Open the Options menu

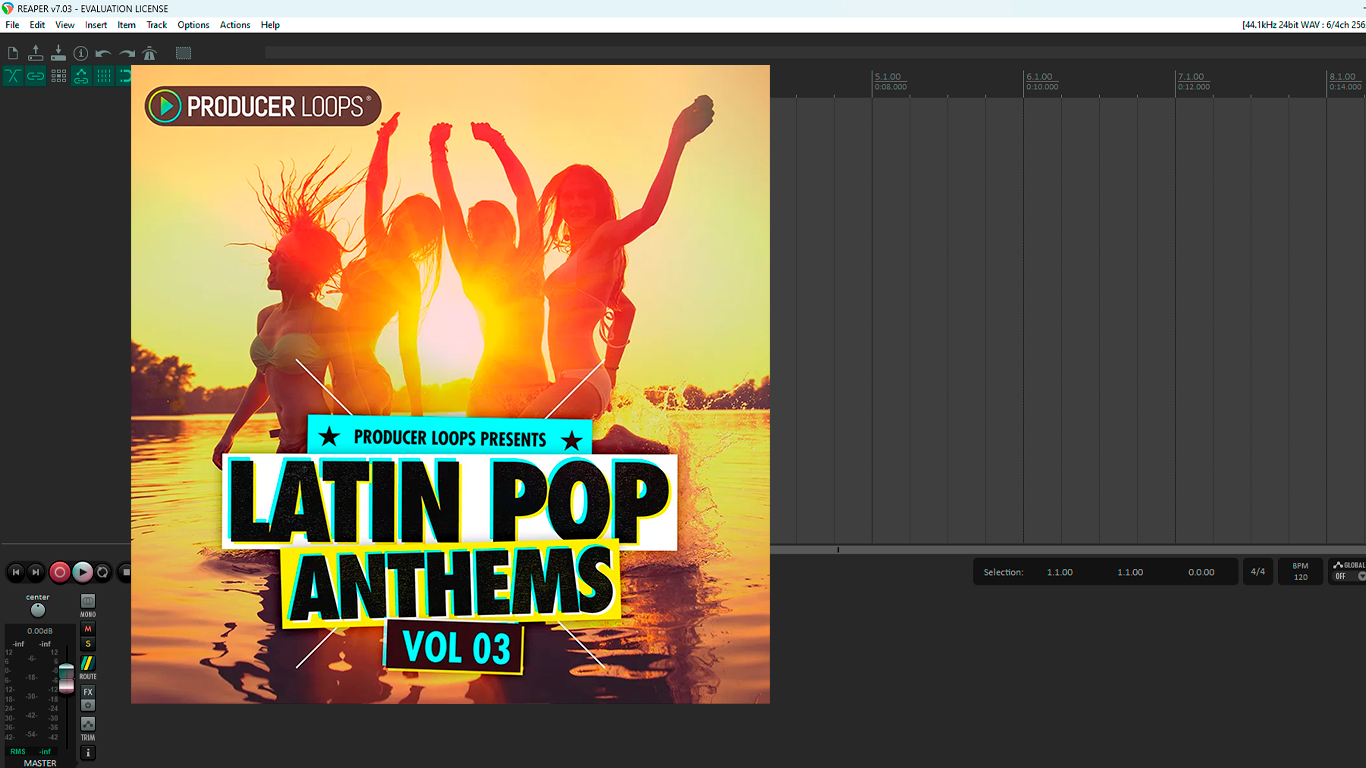(x=193, y=25)
